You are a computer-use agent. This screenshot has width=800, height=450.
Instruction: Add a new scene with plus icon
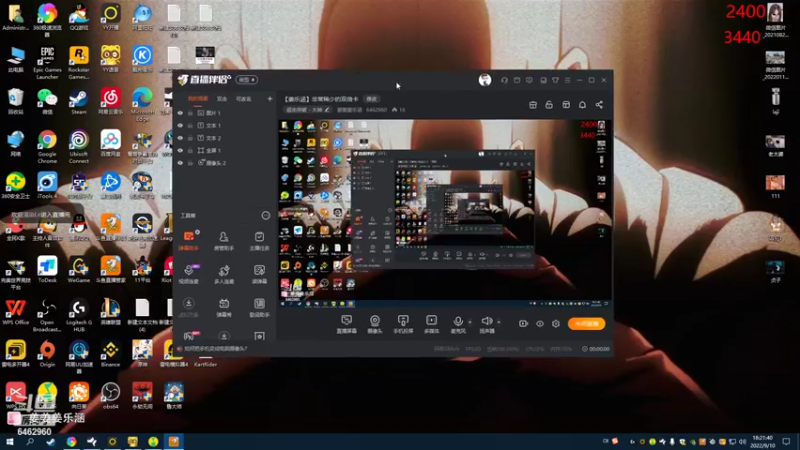coord(270,99)
